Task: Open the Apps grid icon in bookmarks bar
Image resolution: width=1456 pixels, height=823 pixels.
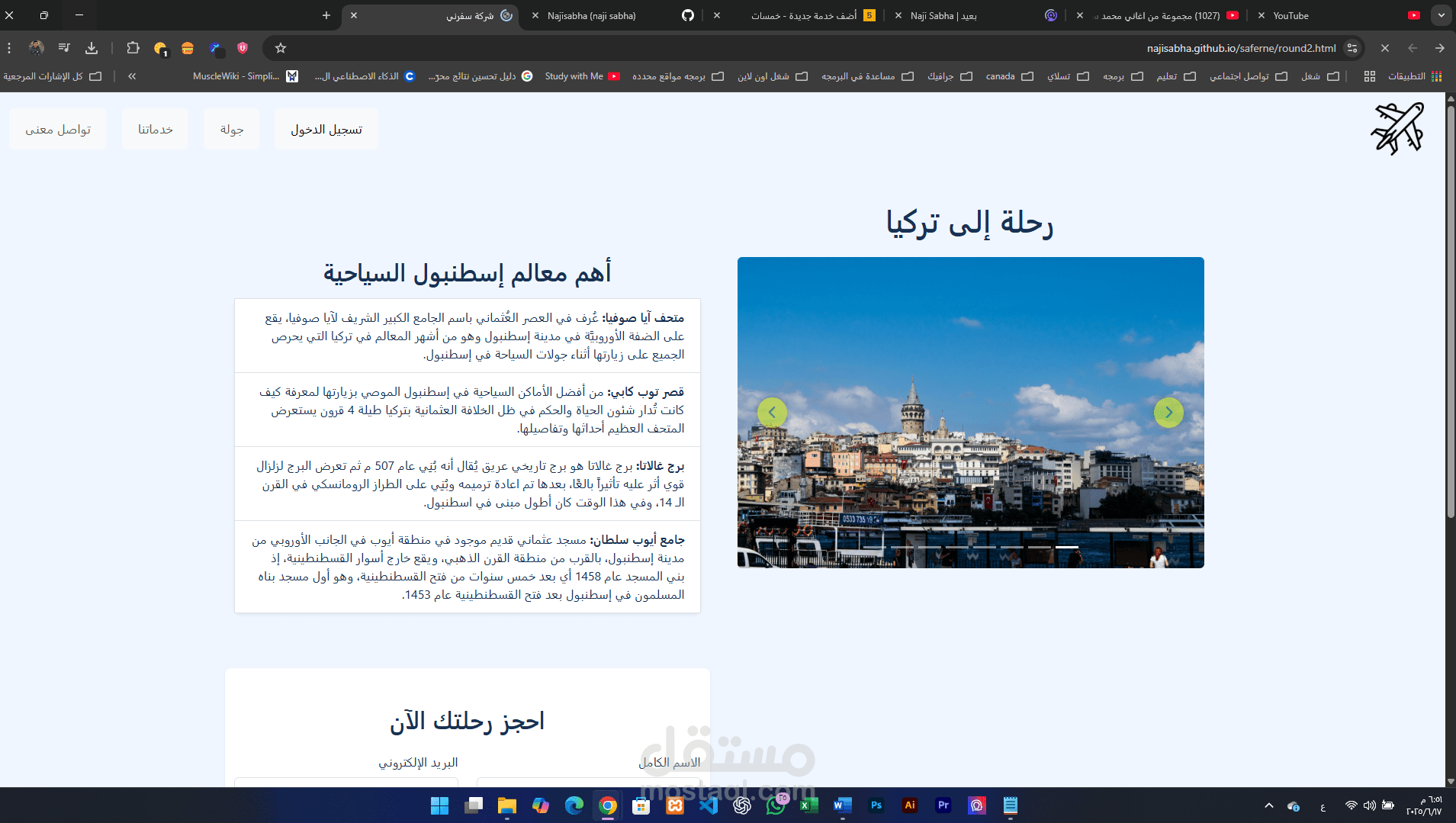Action: point(1370,76)
